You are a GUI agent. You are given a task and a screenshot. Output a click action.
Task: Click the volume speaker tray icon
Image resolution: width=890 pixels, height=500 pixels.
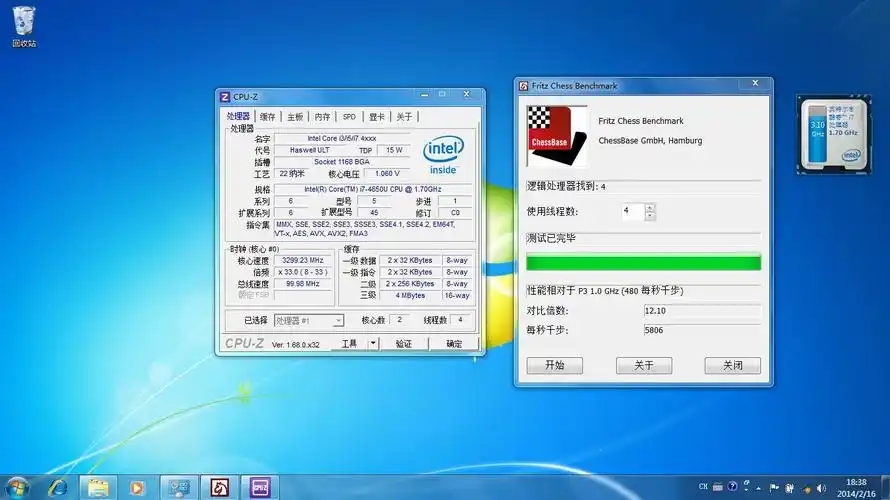point(821,488)
